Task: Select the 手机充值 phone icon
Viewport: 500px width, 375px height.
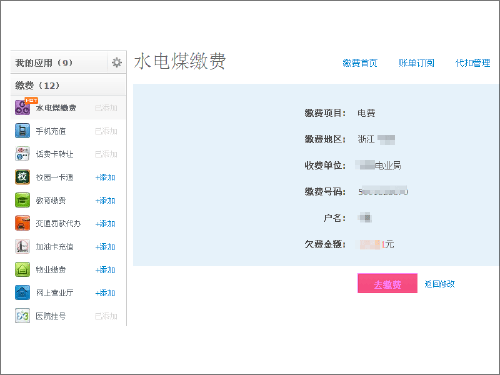Action: coord(22,130)
